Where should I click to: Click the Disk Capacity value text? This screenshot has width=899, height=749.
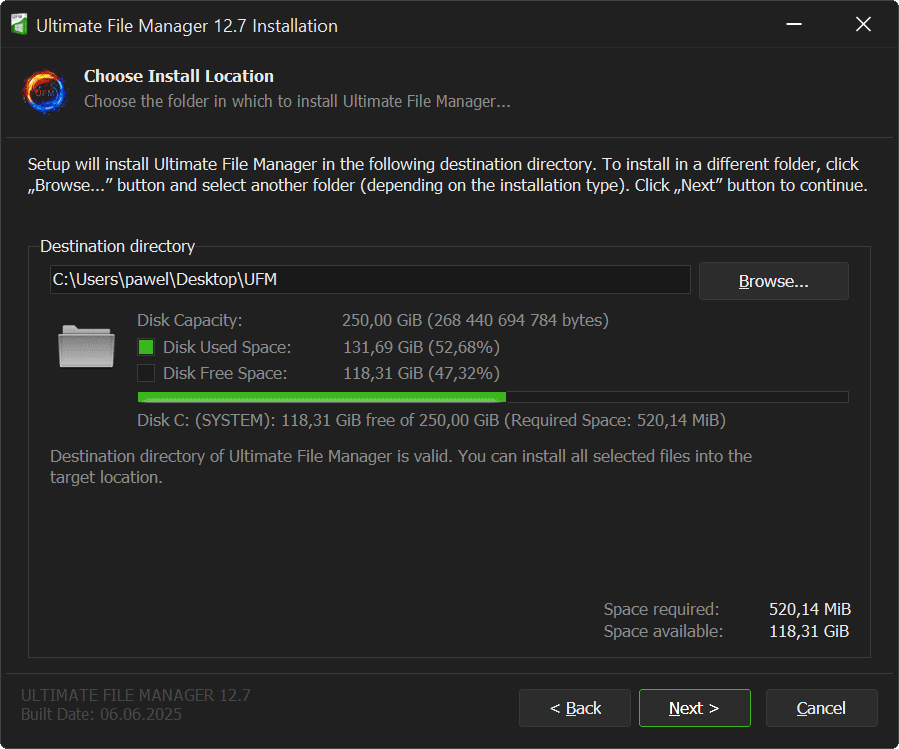(x=475, y=321)
